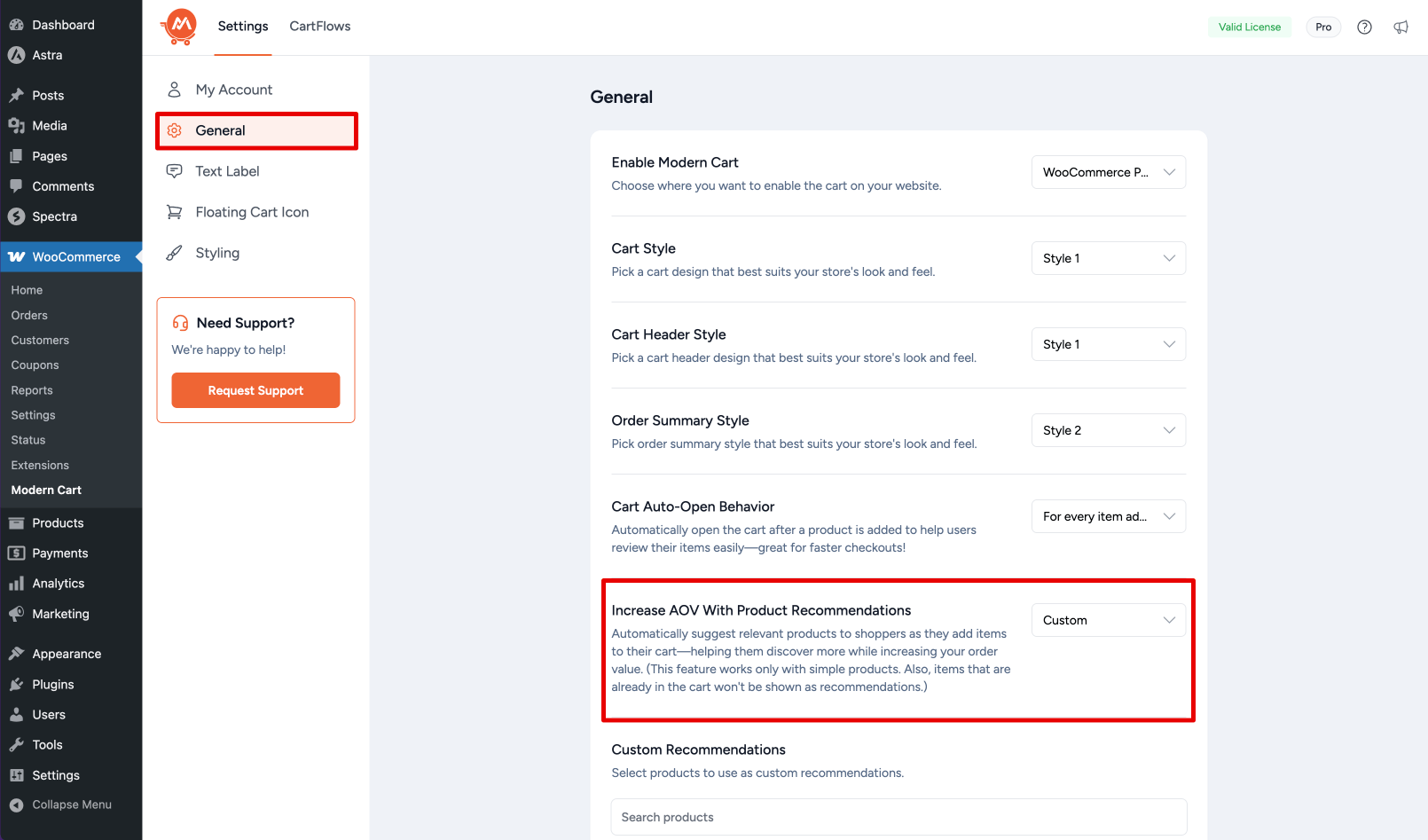Click the Users person icon

16,715
